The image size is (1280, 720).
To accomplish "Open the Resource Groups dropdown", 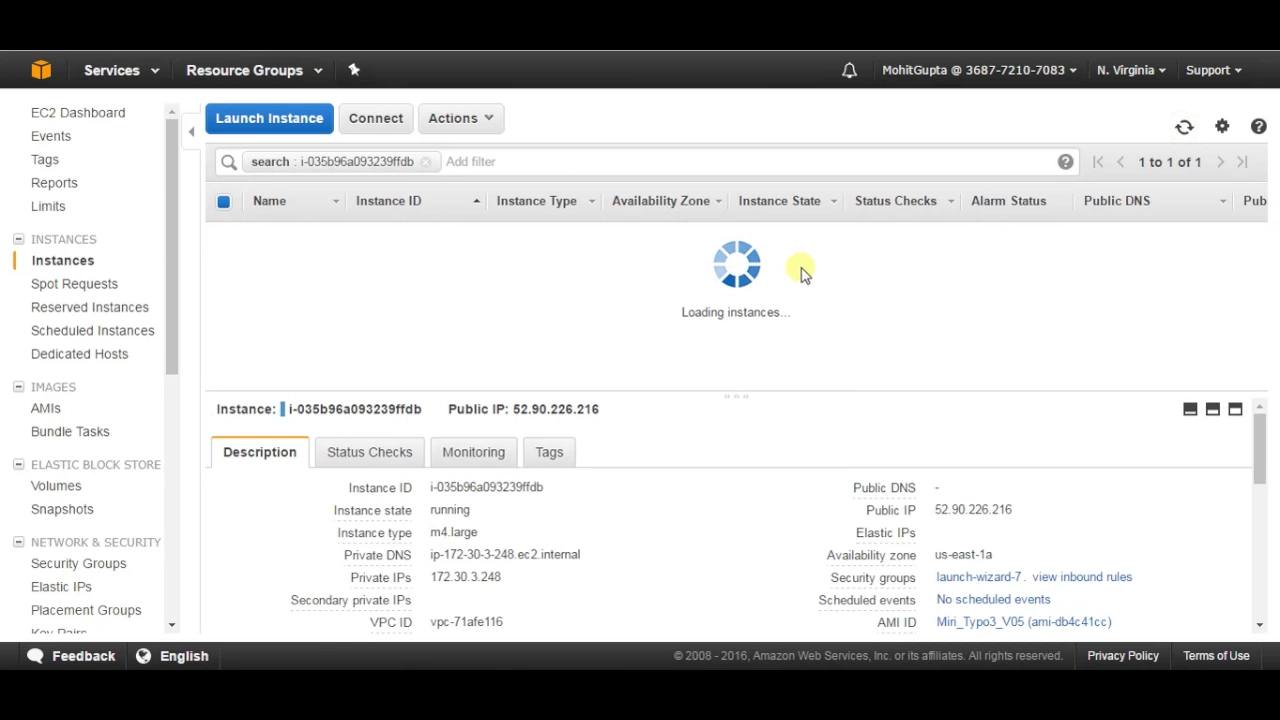I will click(x=254, y=70).
